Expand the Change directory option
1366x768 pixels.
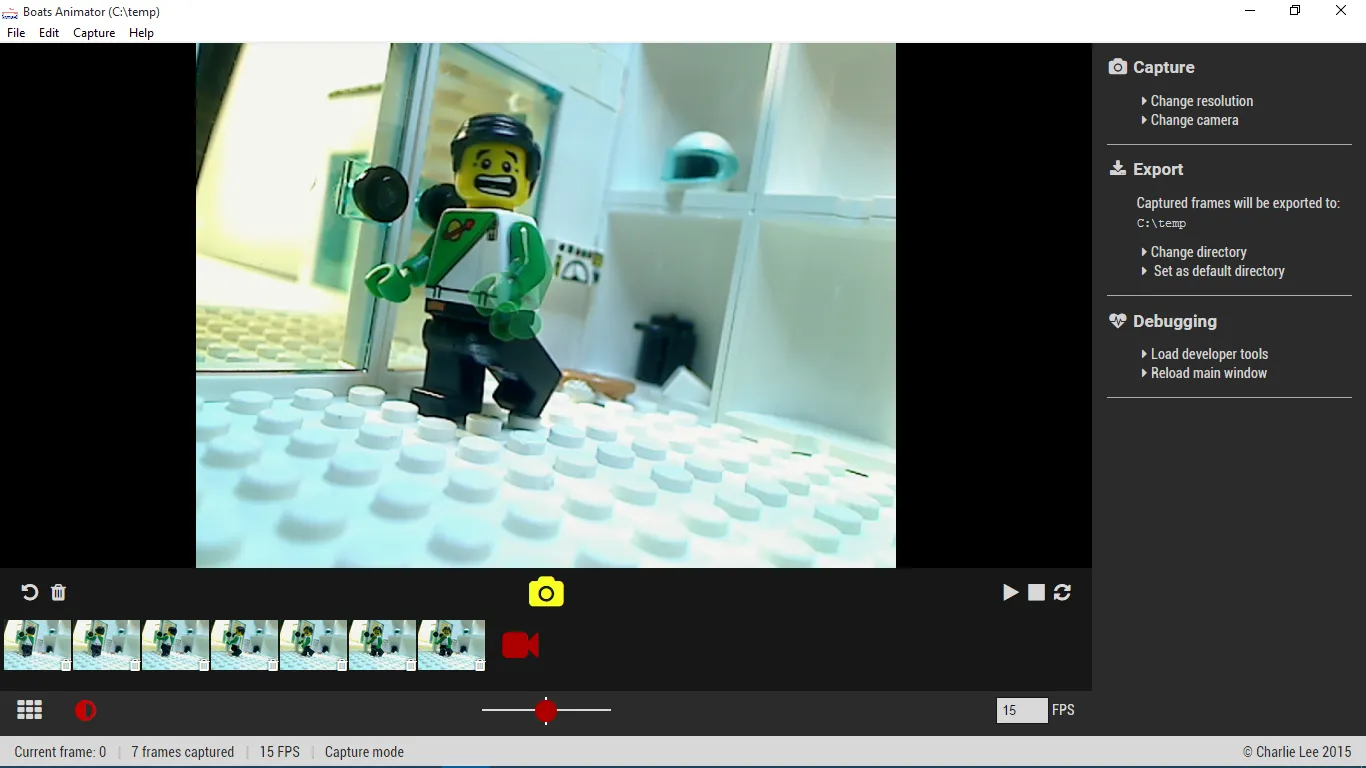pyautogui.click(x=1197, y=251)
